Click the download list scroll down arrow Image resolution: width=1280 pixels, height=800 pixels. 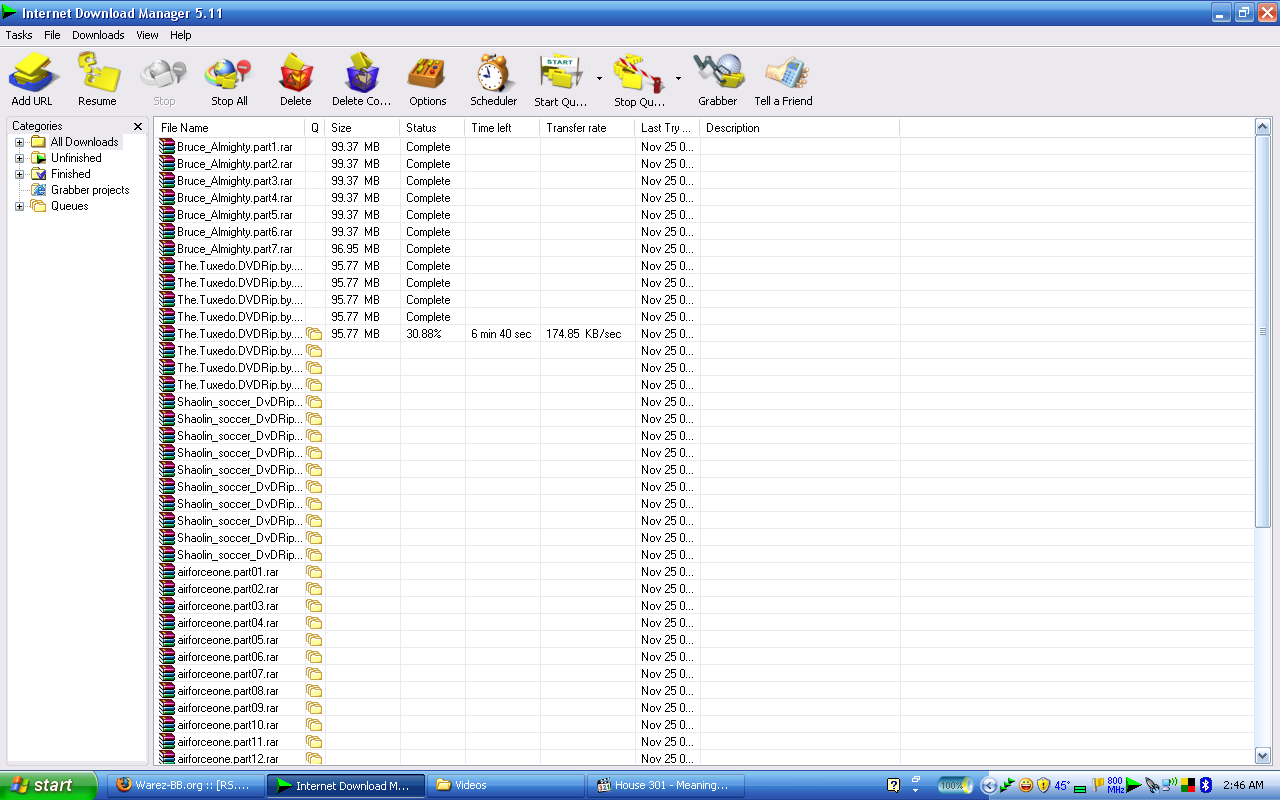pyautogui.click(x=1262, y=756)
